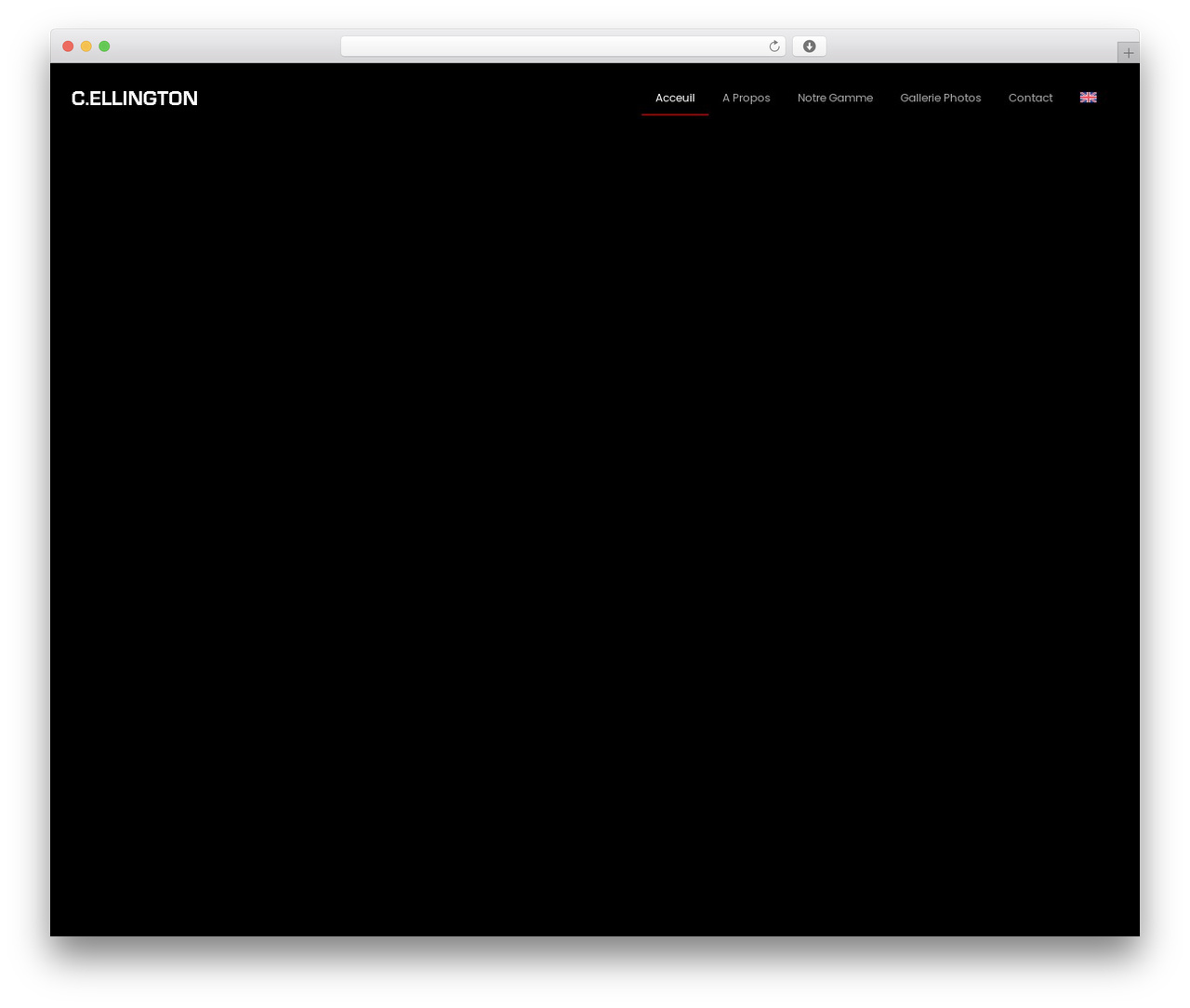Switch language via the UK flag
The width and height of the screenshot is (1190, 1008).
[x=1089, y=98]
